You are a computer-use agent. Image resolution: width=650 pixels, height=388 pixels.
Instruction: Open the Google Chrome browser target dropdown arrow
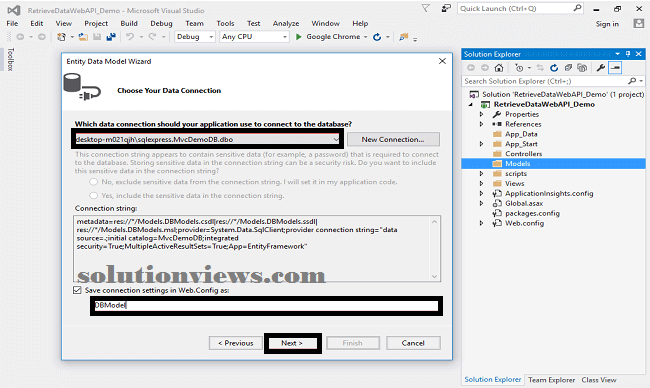point(366,37)
